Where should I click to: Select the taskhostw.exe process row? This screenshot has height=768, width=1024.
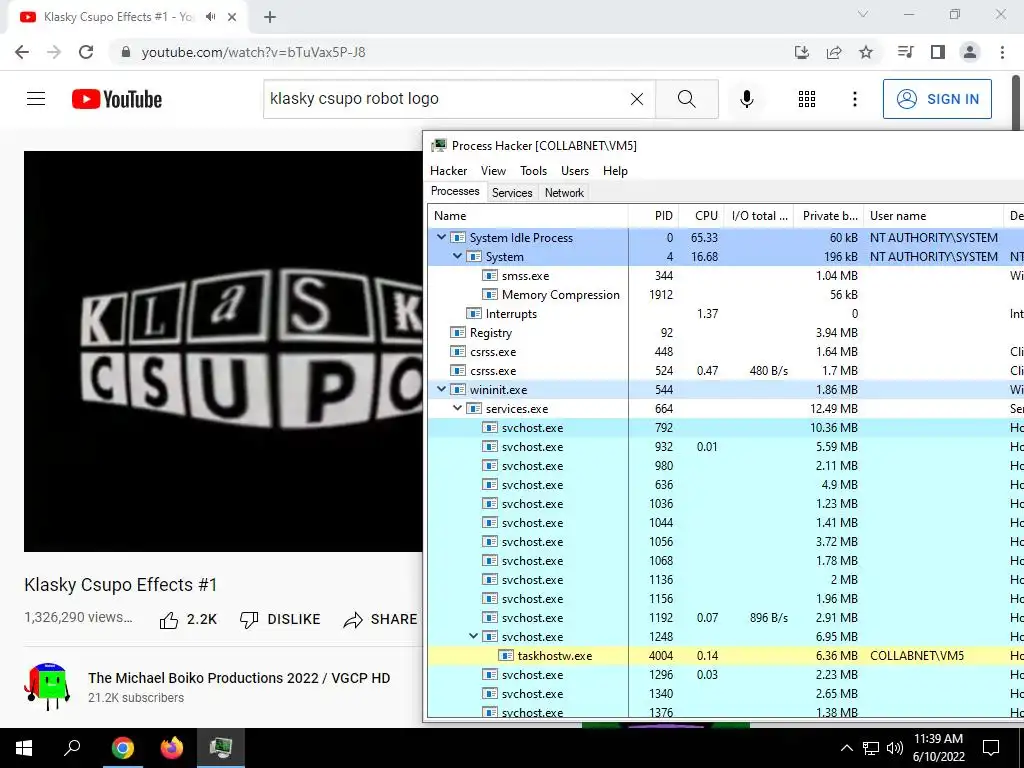click(725, 655)
